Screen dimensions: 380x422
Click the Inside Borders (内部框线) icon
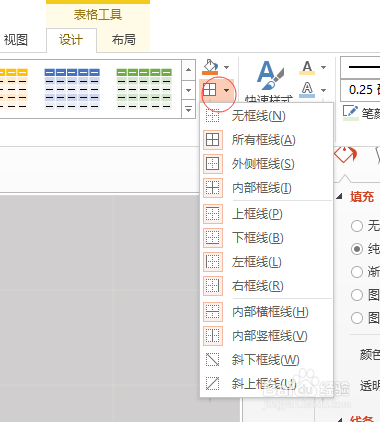213,188
